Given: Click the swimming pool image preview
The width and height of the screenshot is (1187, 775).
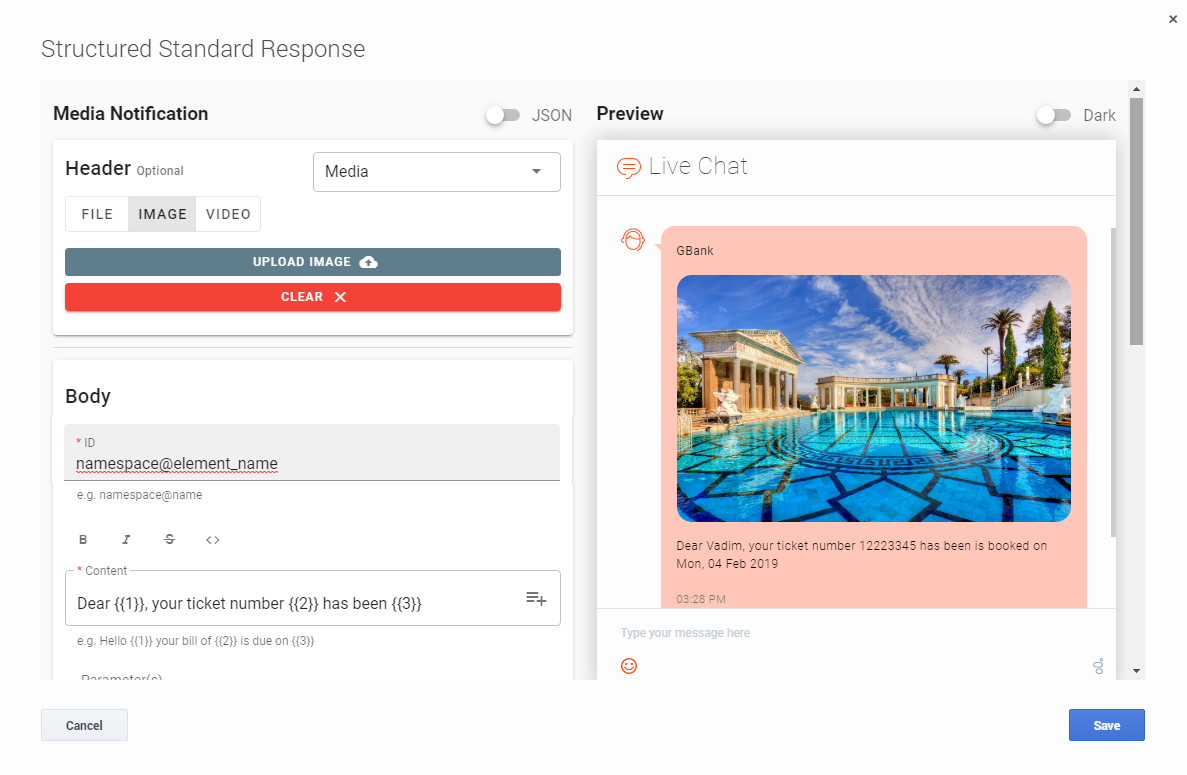Looking at the screenshot, I should (x=873, y=398).
